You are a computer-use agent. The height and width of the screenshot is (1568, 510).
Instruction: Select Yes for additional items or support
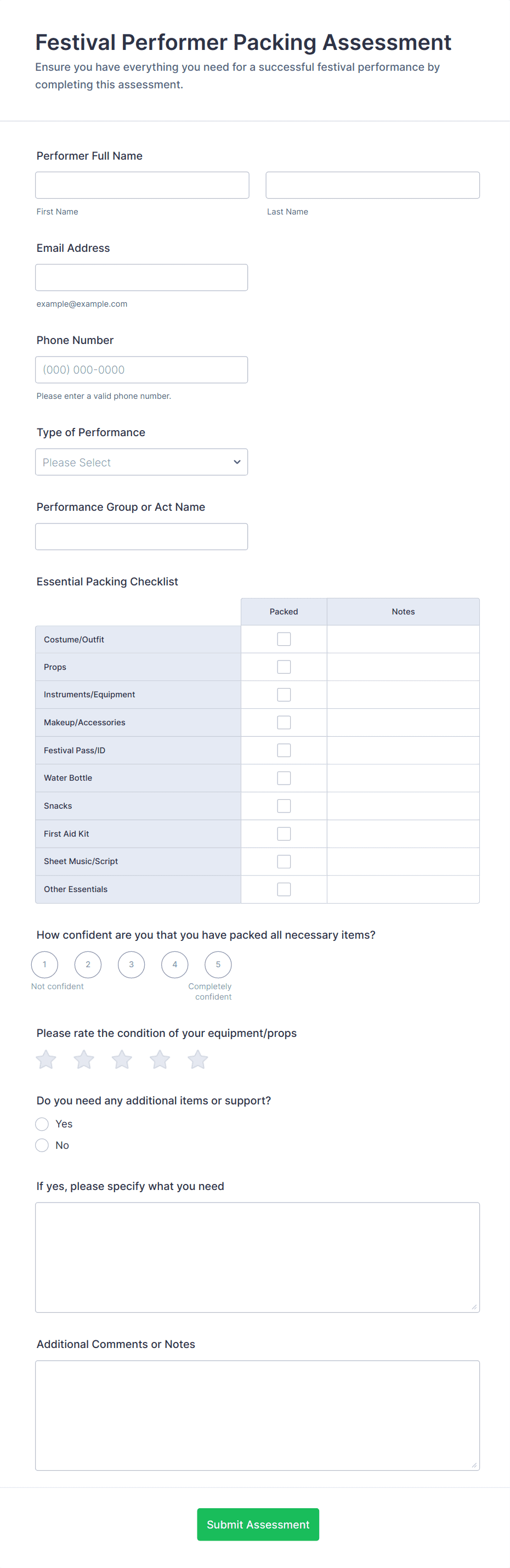[x=42, y=1124]
